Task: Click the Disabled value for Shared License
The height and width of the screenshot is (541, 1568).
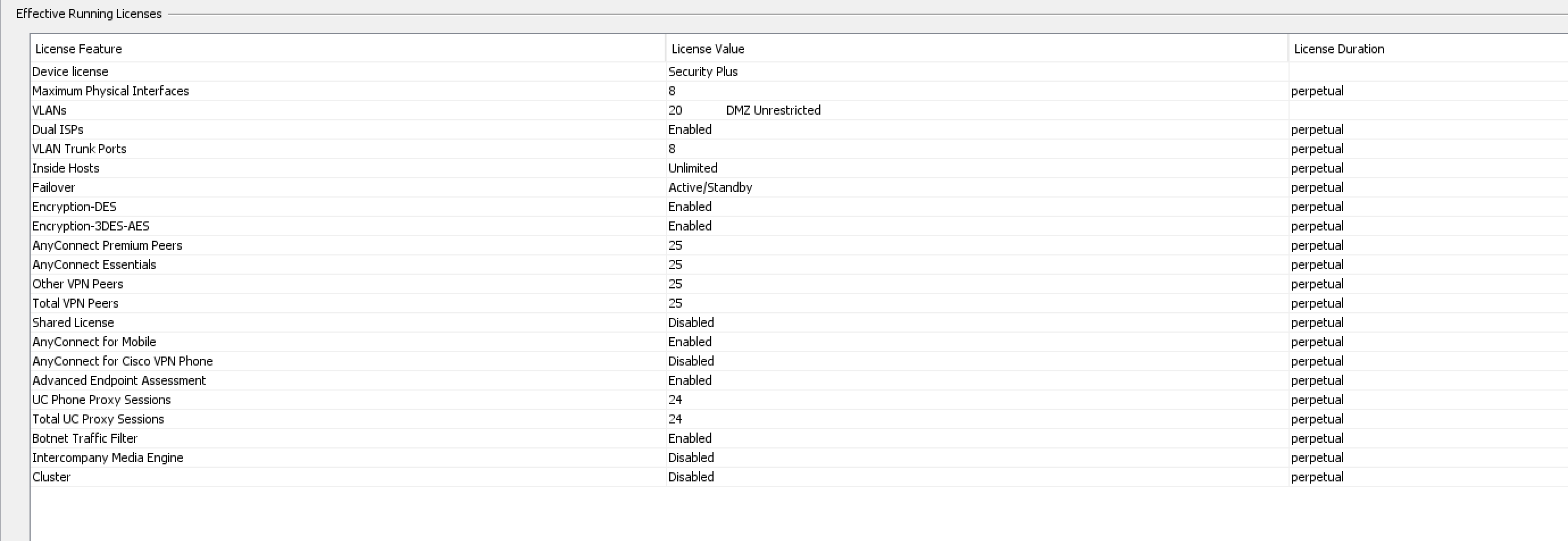Action: (691, 322)
